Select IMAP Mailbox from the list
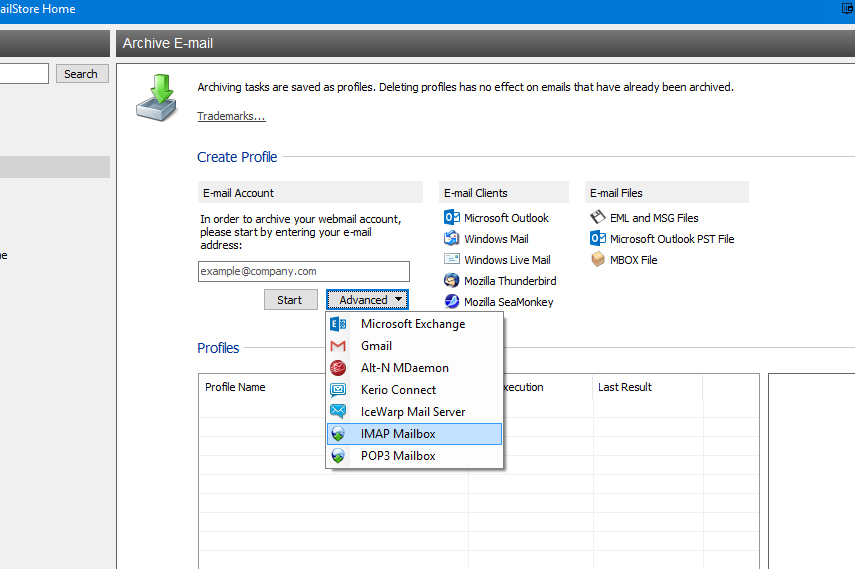 [x=414, y=434]
